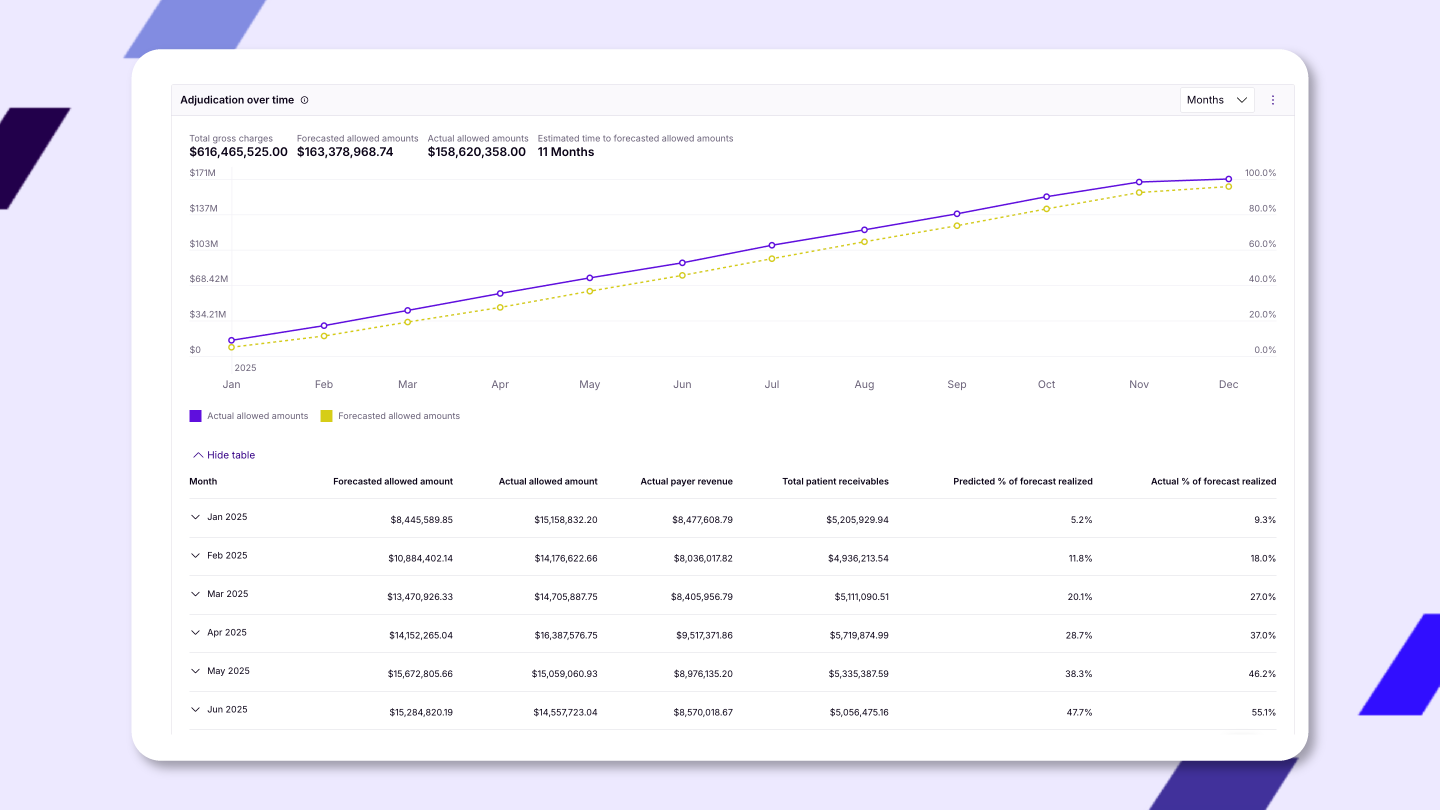Select the December actual data point
Viewport: 1440px width, 810px height.
pyautogui.click(x=1228, y=179)
